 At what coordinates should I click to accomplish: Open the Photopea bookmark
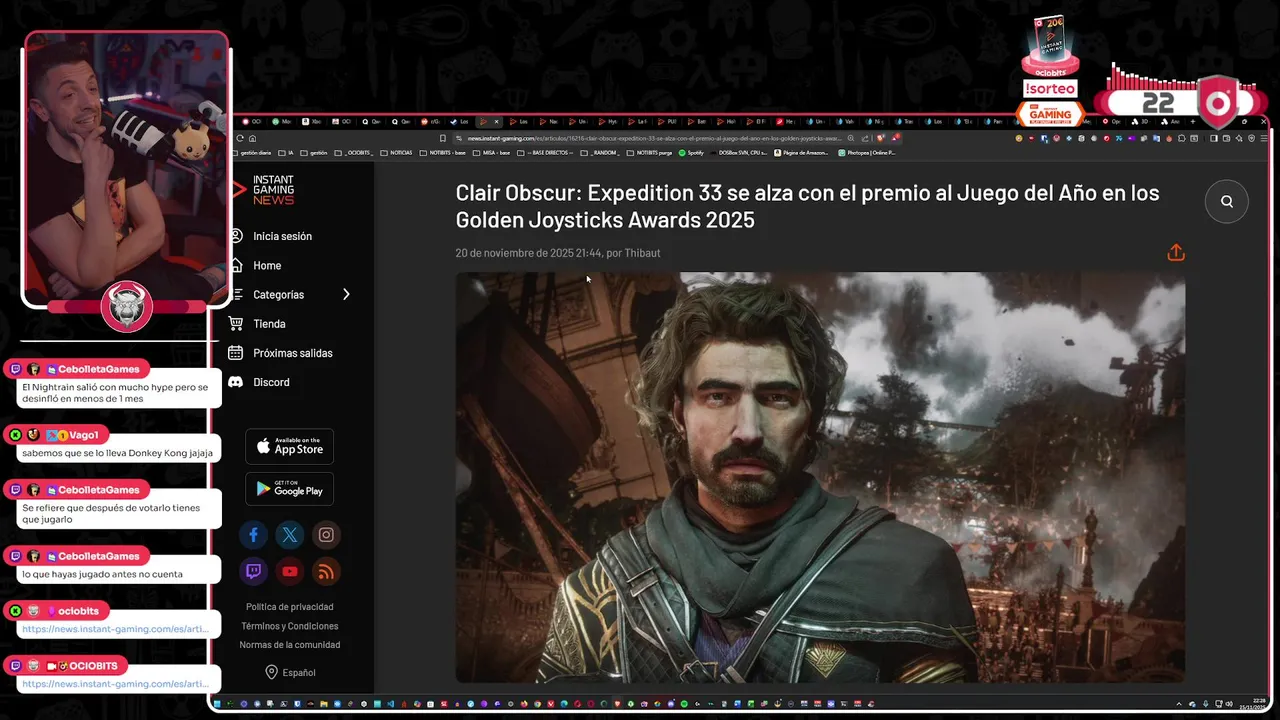coord(867,153)
